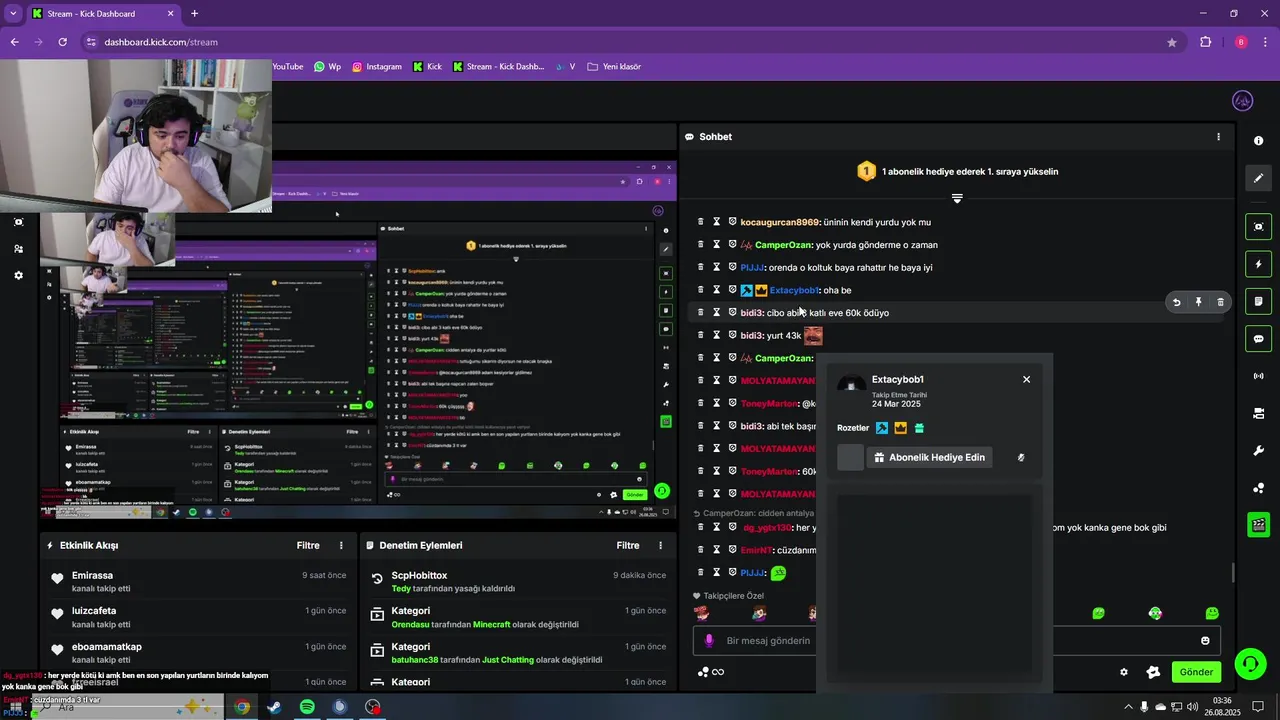The width and height of the screenshot is (1280, 720).
Task: Click the teal gift badge on the user card
Action: point(919,428)
